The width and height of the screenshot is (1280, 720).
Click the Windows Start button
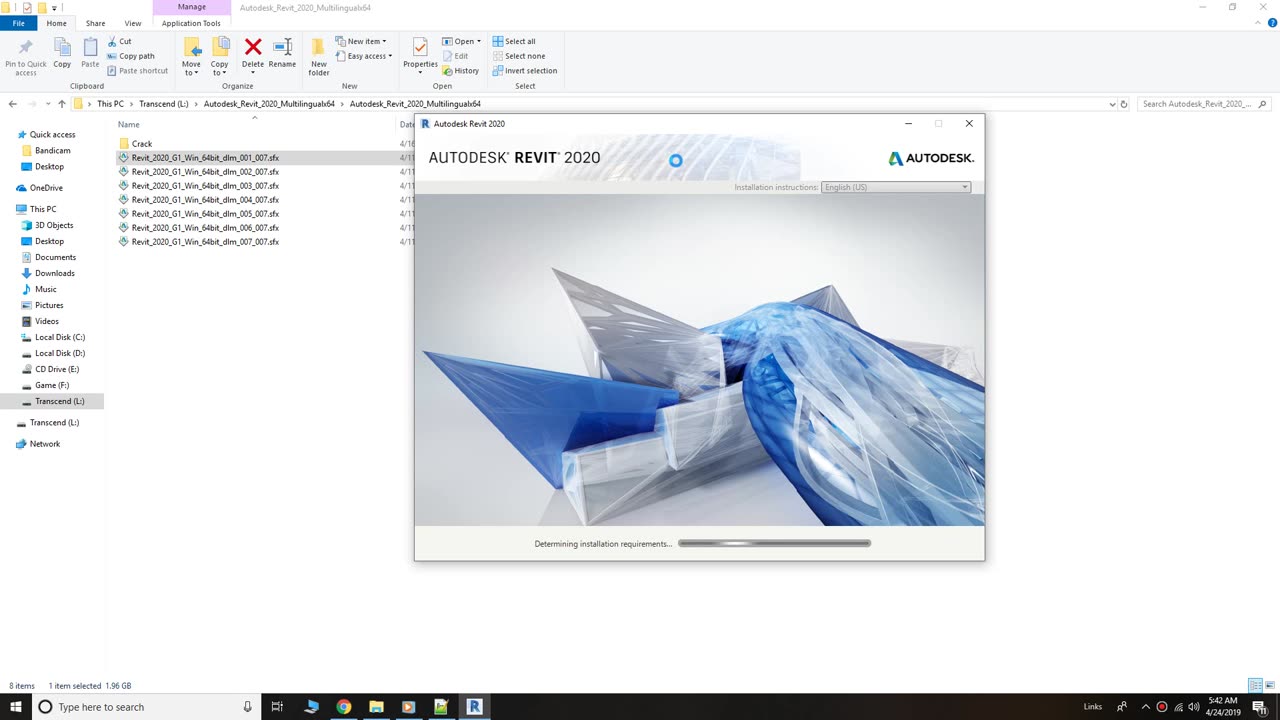tap(16, 707)
